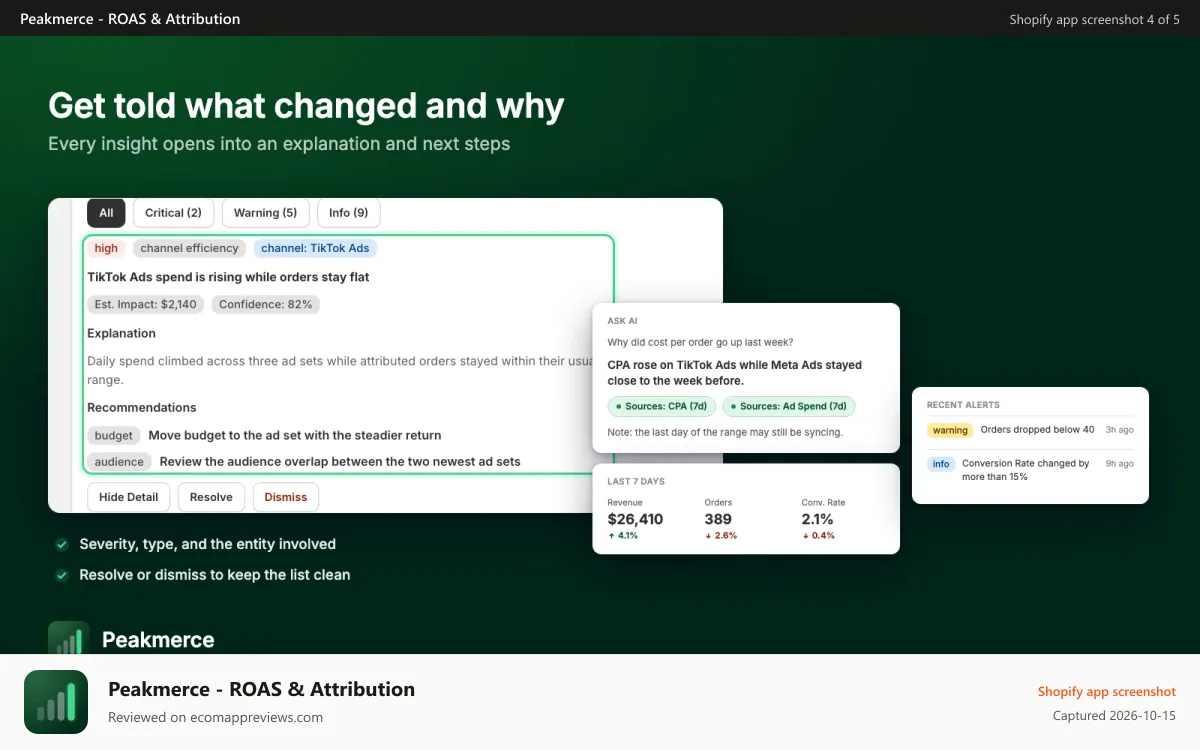This screenshot has width=1200, height=750.
Task: Click the note about last day syncing
Action: (724, 432)
